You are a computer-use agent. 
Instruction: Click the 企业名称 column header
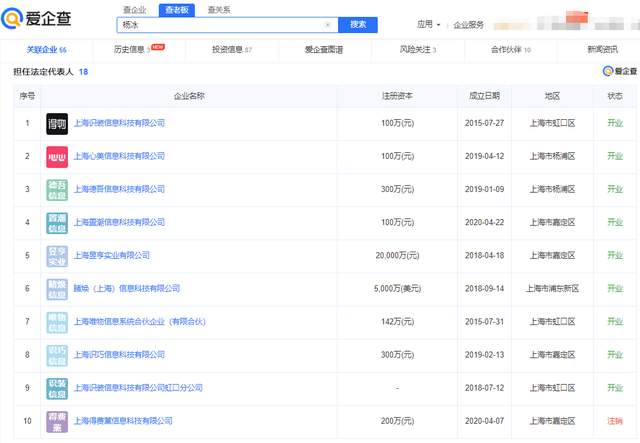tap(189, 96)
